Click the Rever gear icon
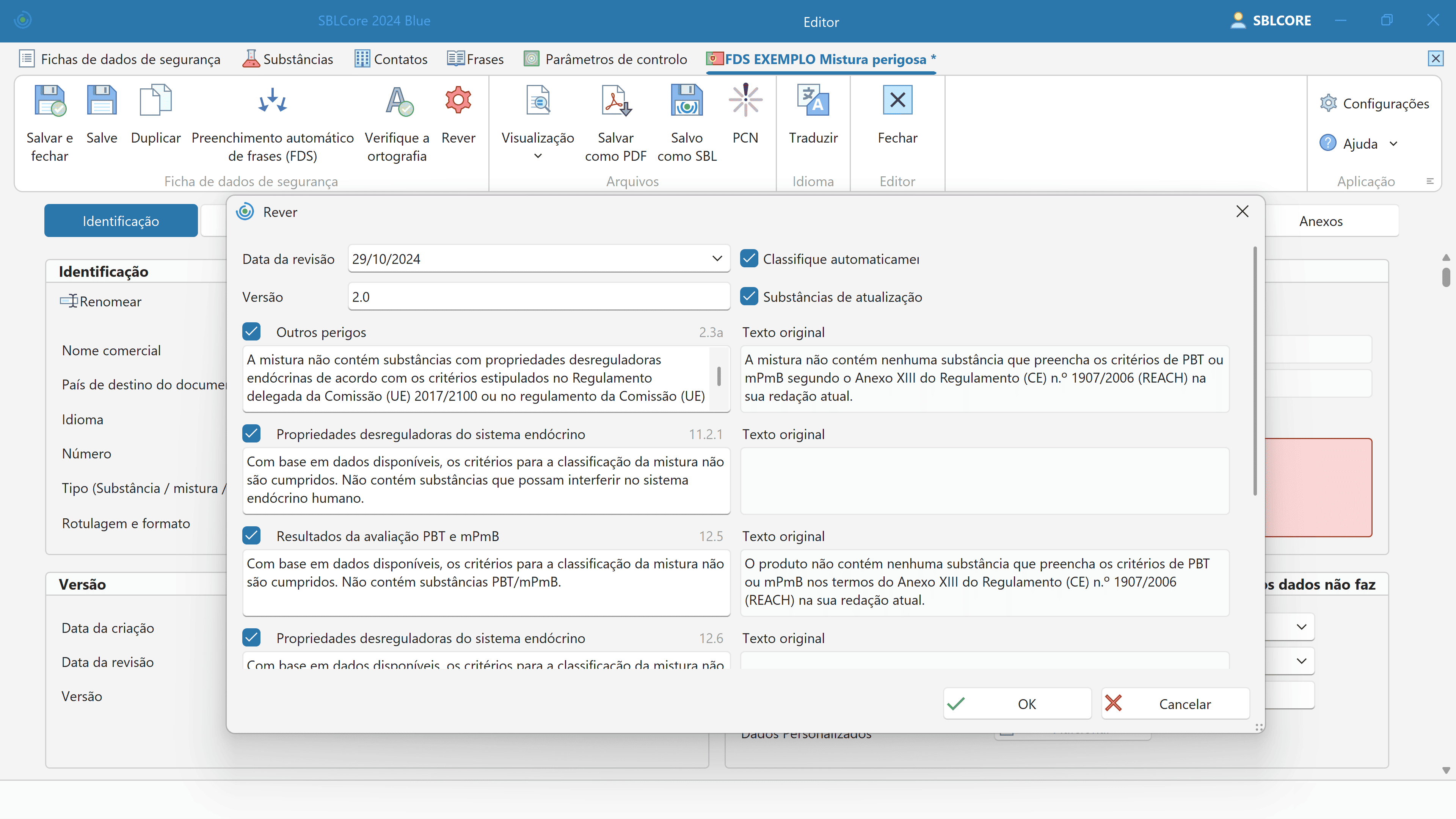Image resolution: width=1456 pixels, height=819 pixels. pos(458,101)
